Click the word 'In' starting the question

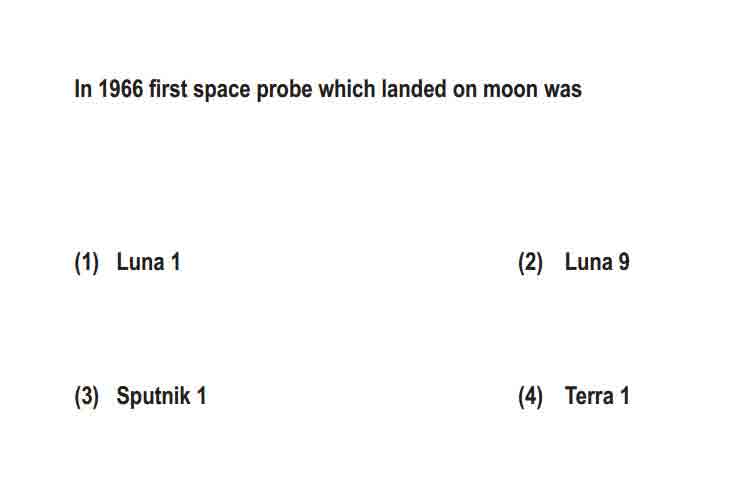click(x=83, y=89)
